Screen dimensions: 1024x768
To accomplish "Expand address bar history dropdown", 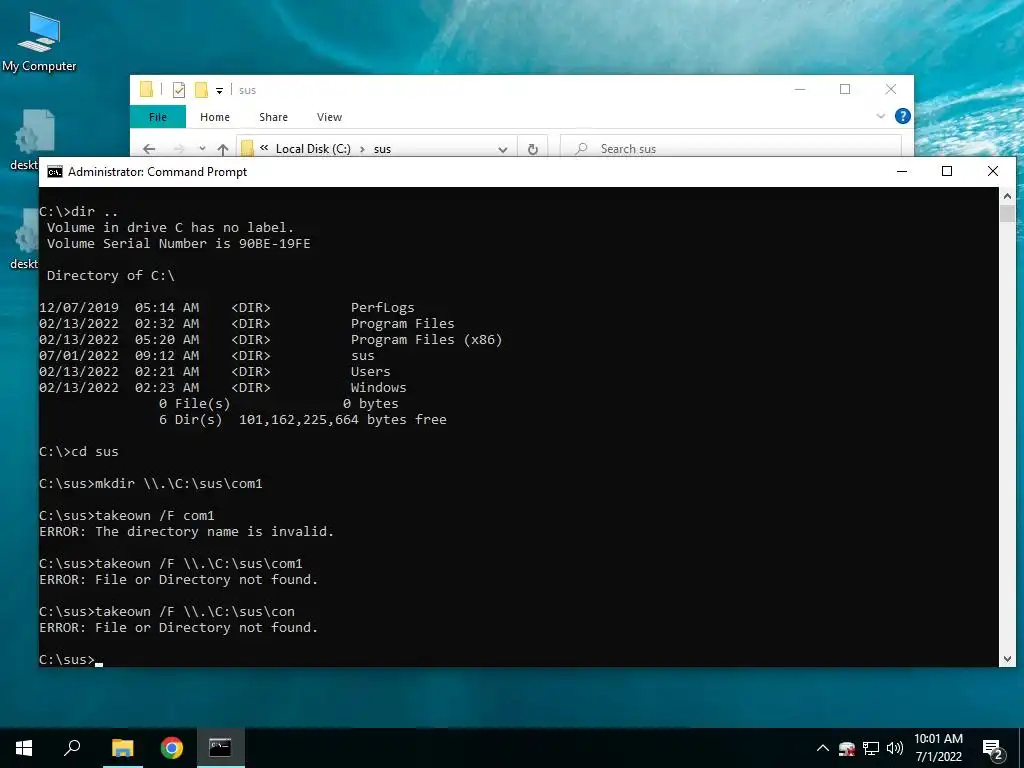I will [x=502, y=149].
